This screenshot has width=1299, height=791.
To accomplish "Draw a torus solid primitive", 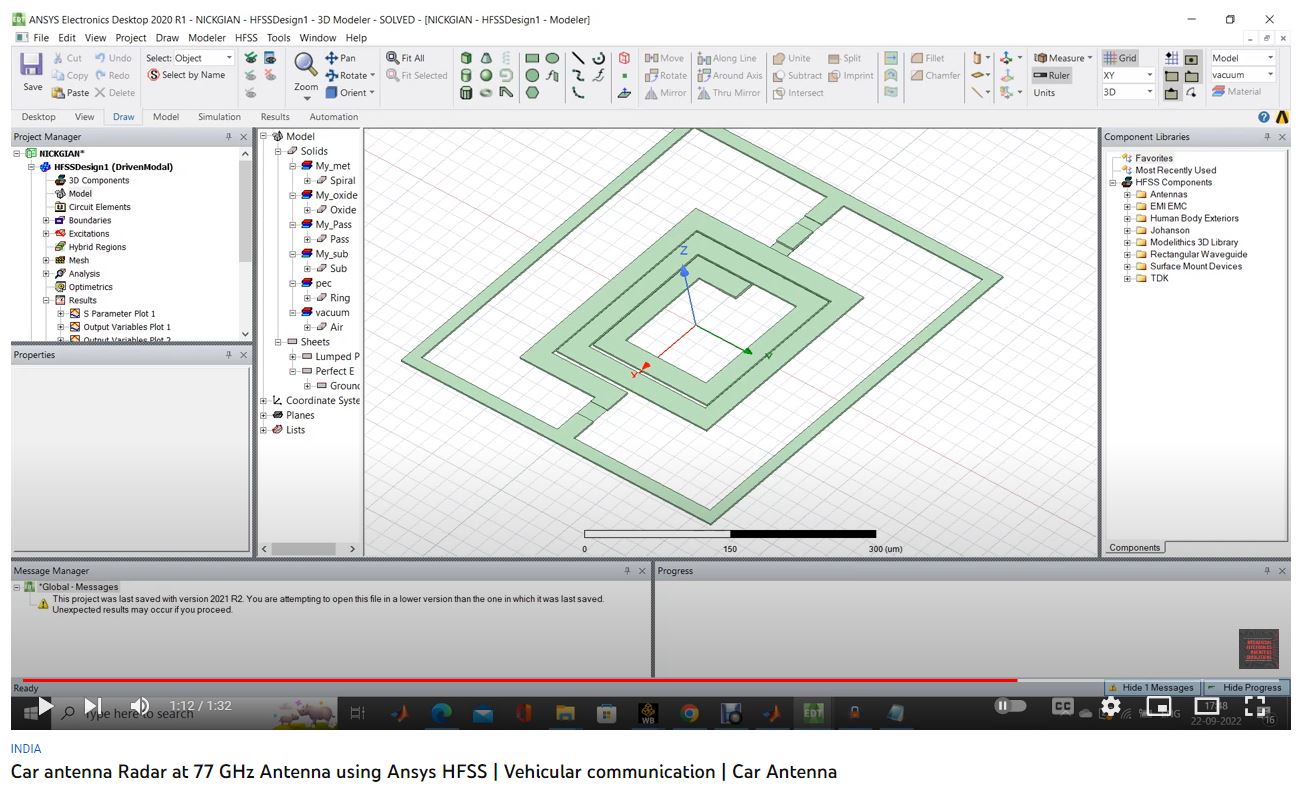I will pos(486,93).
